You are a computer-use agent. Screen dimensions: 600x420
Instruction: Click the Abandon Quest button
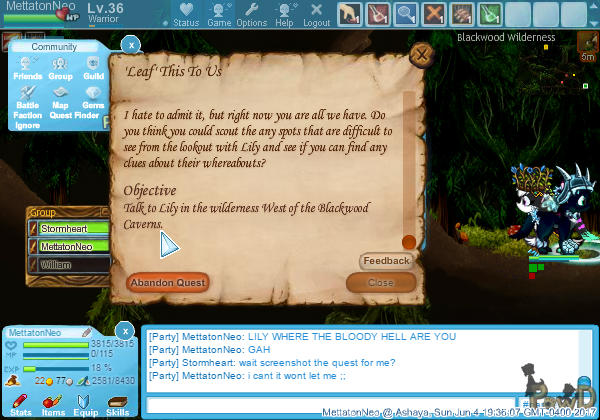click(x=168, y=283)
